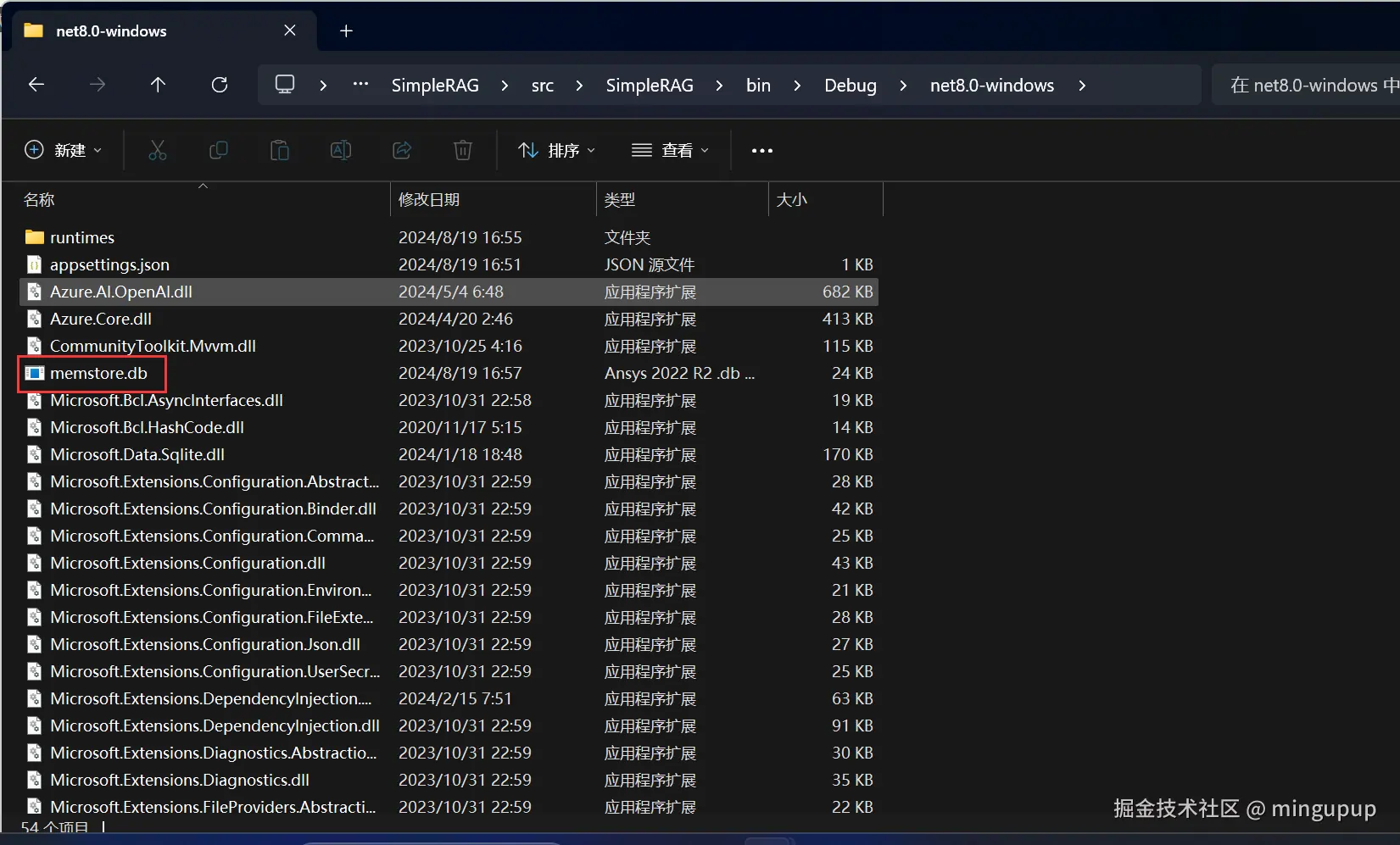Expand chevron after src breadcrumb
The height and width of the screenshot is (845, 1400).
point(579,86)
